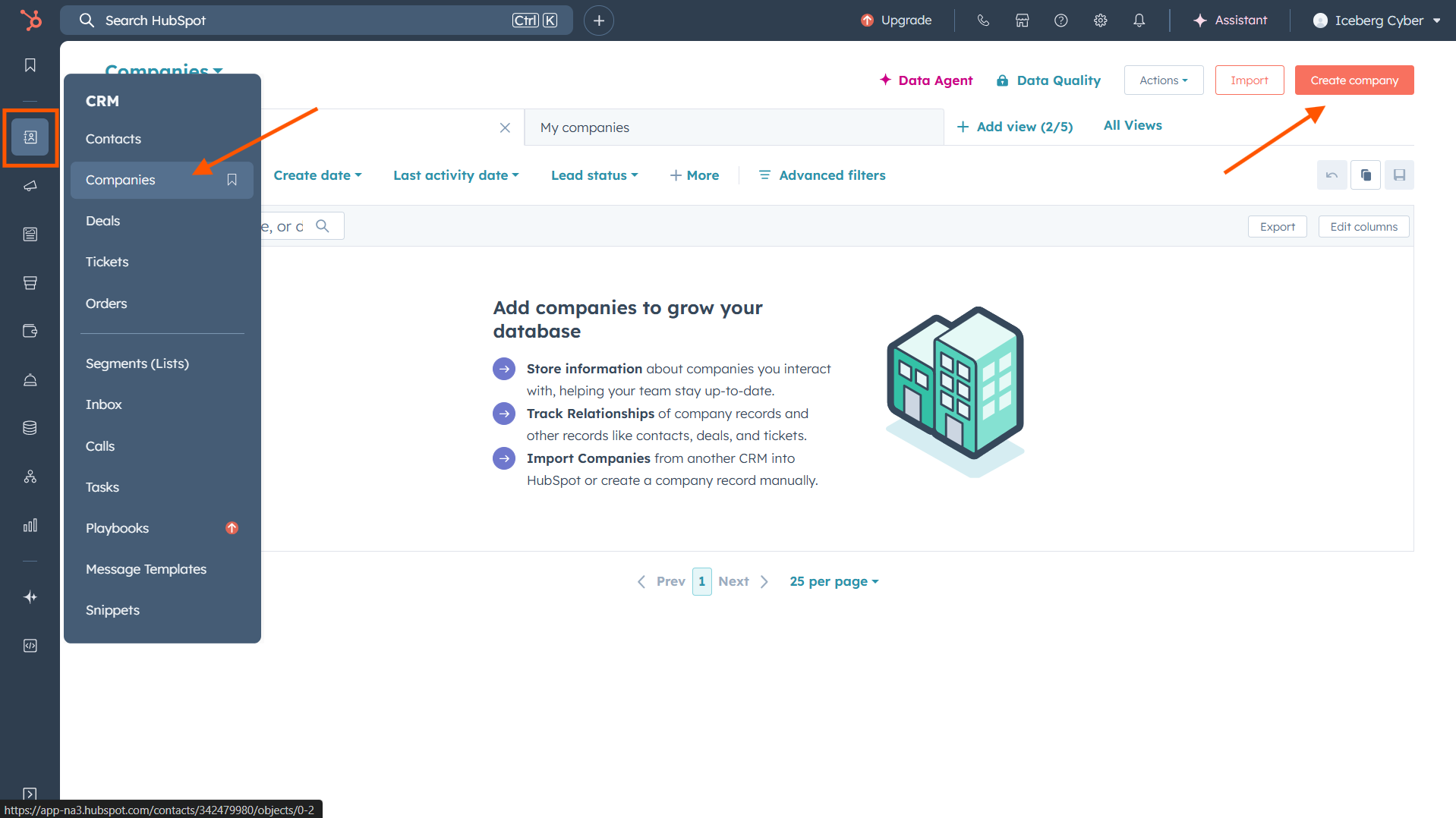Click the save view disk icon
1456x818 pixels.
click(1399, 175)
